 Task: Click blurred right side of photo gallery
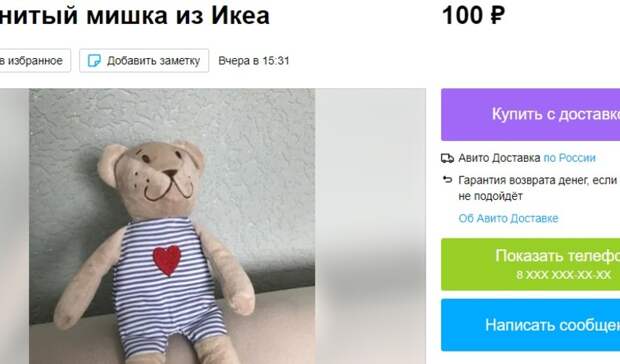[x=370, y=226]
